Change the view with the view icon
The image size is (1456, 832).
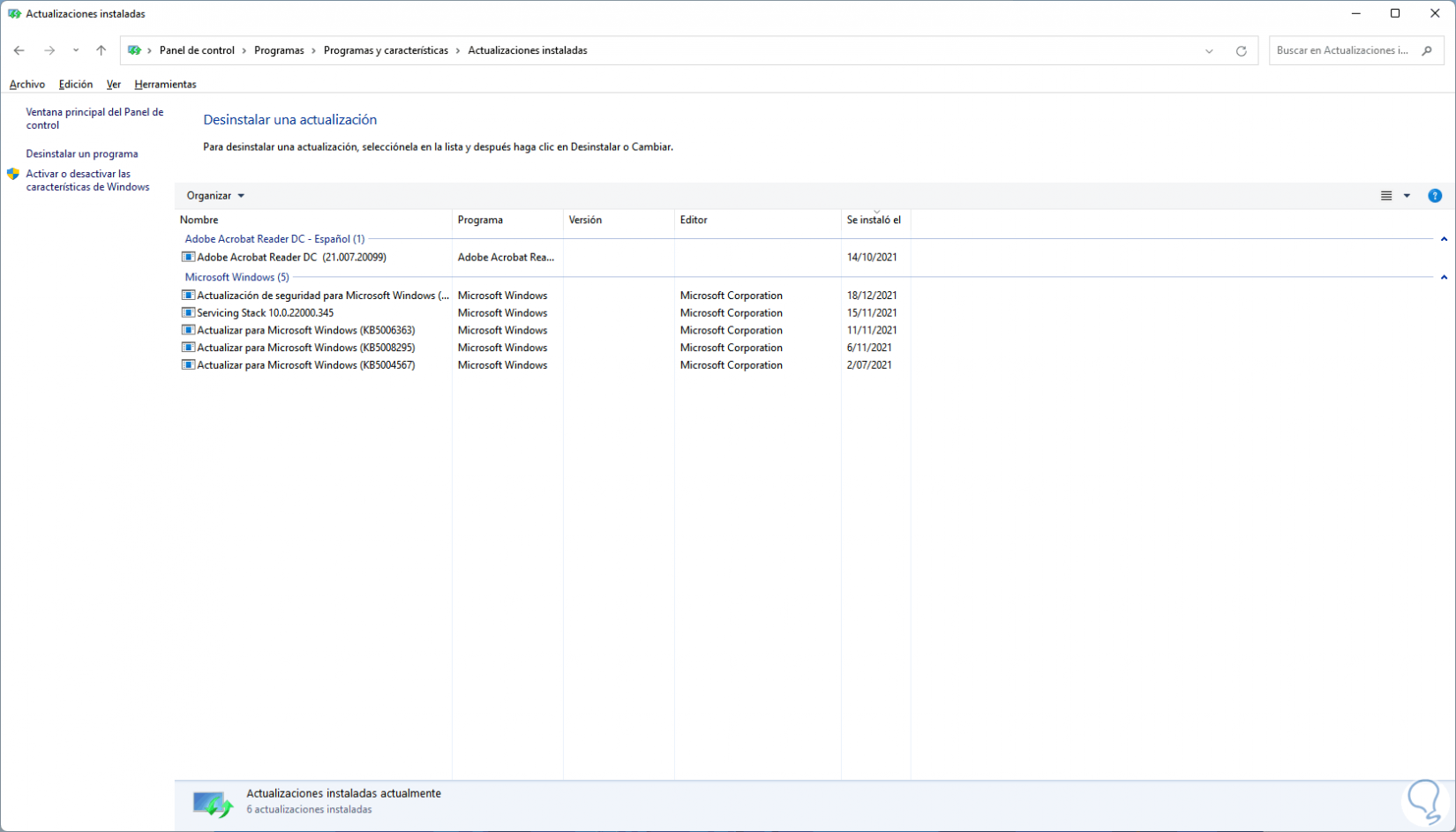pos(1386,195)
